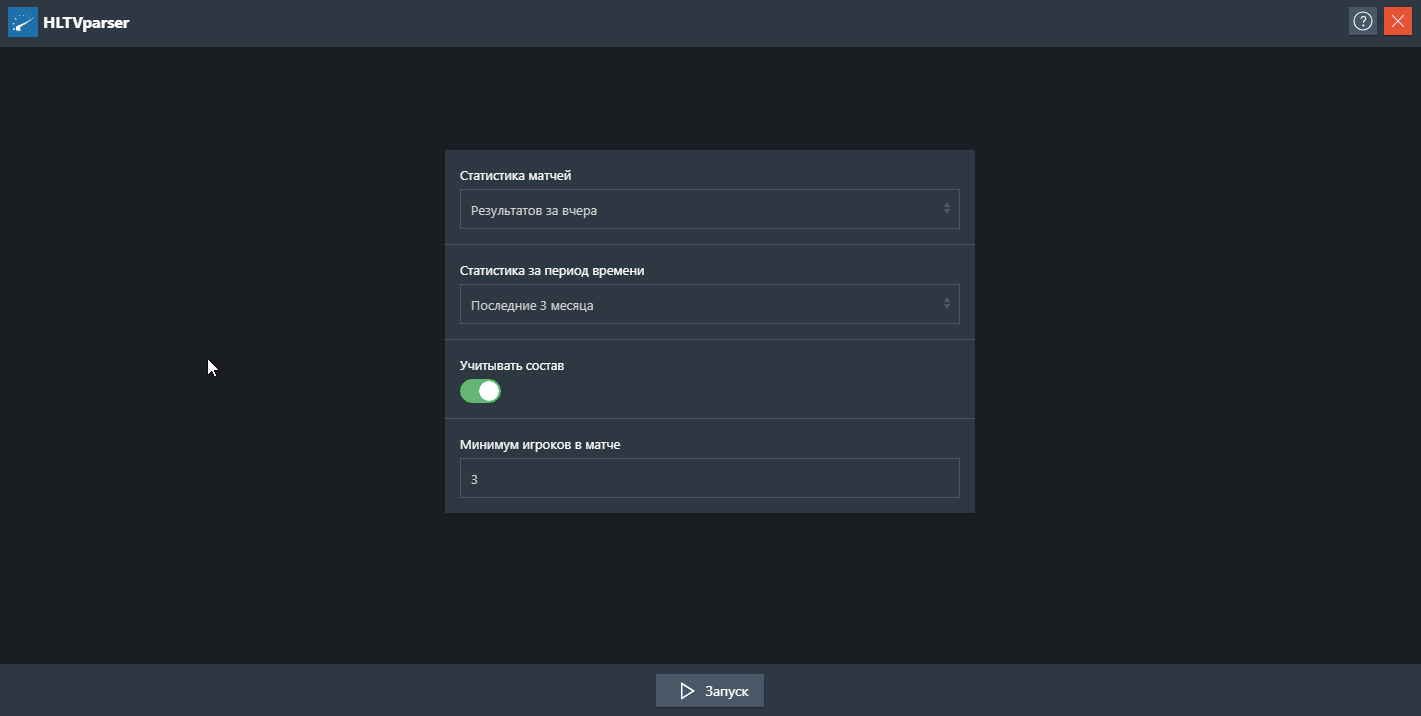Open the Статистика за период времени dropdown

coord(710,304)
